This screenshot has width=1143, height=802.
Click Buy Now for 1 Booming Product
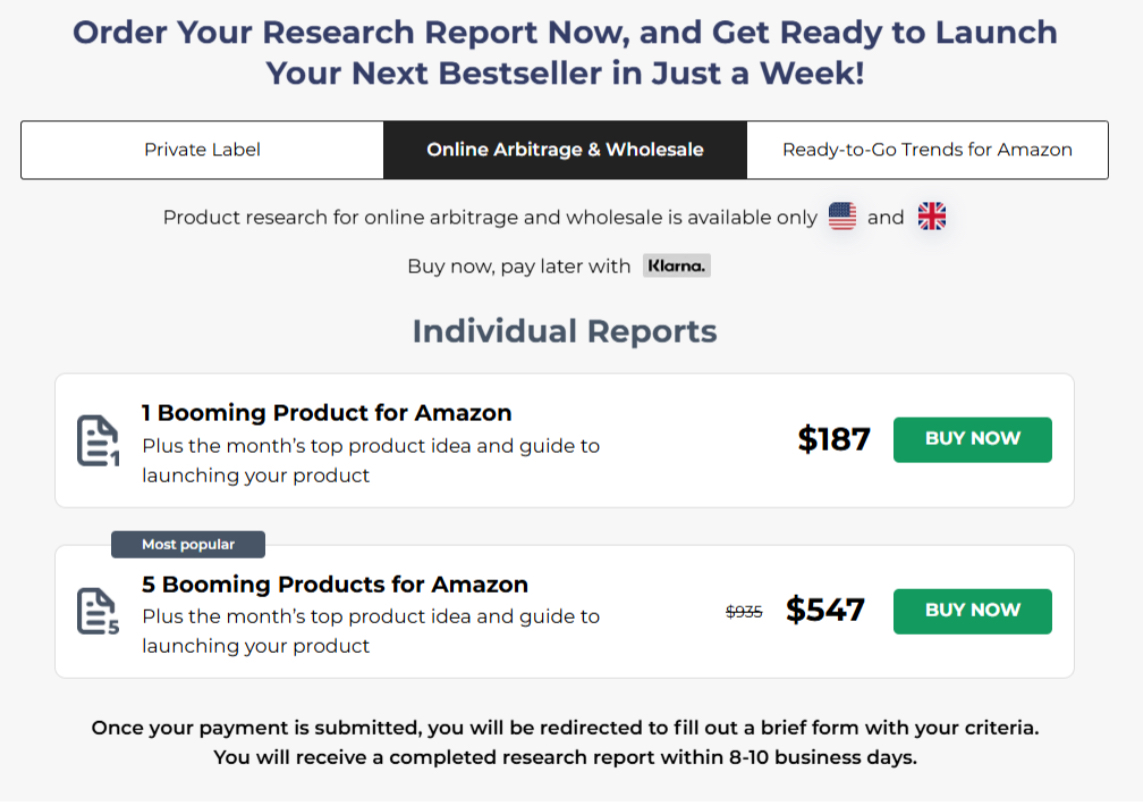(972, 439)
